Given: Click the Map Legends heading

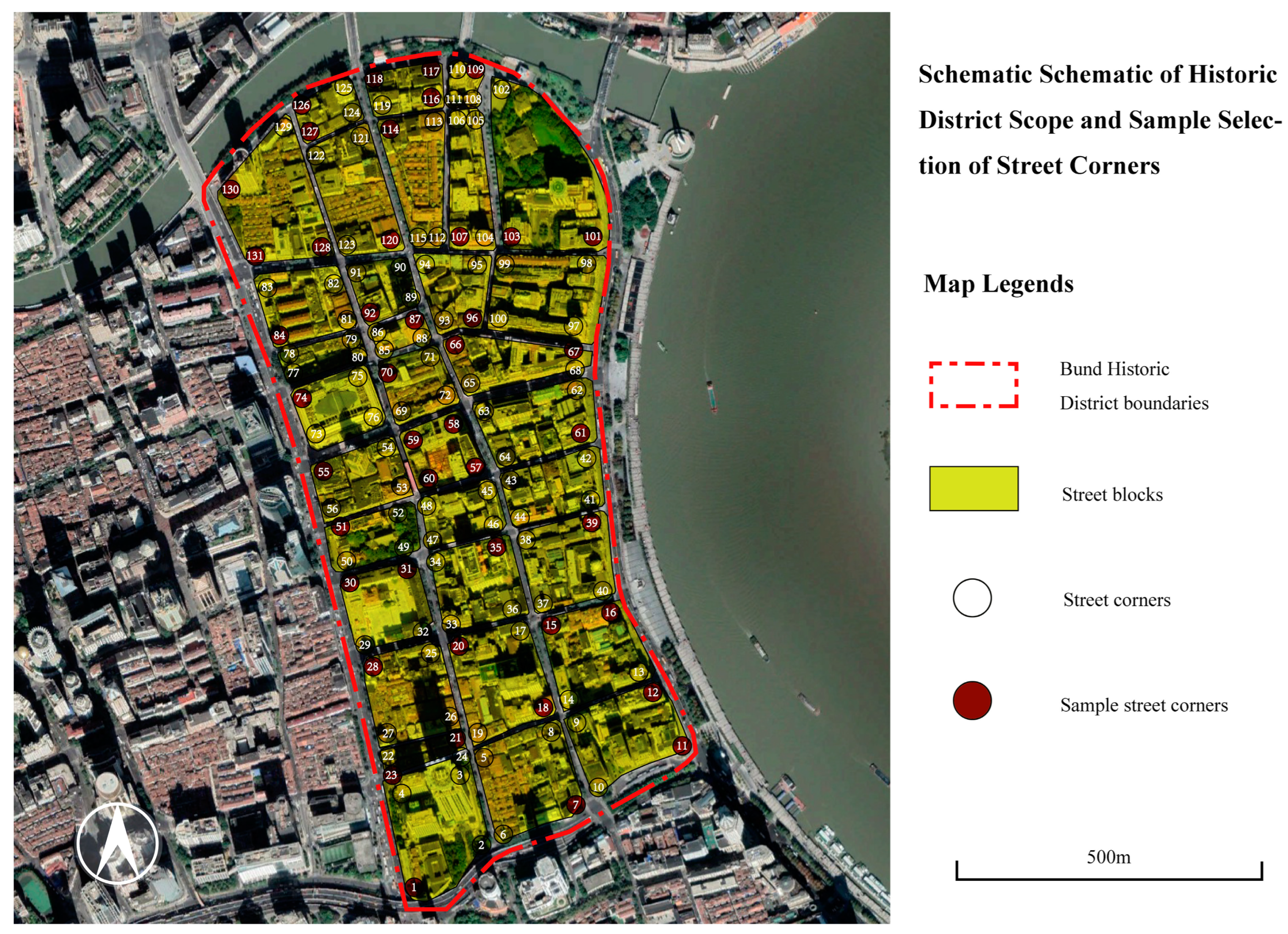Looking at the screenshot, I should coord(998,284).
